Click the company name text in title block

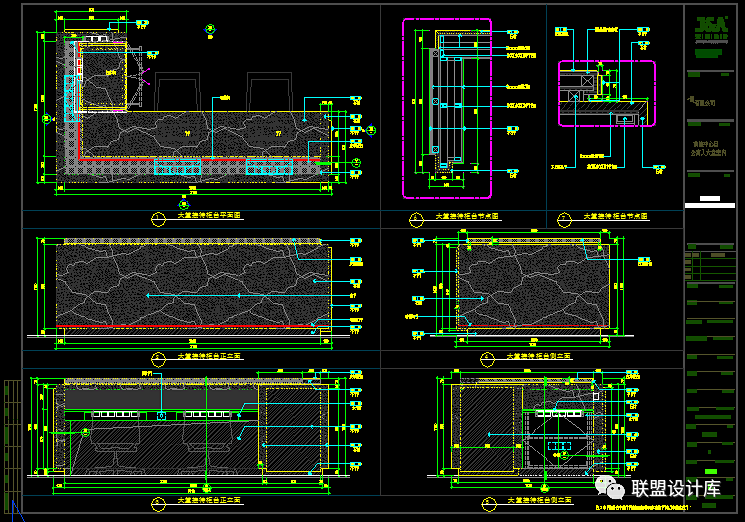[706, 101]
